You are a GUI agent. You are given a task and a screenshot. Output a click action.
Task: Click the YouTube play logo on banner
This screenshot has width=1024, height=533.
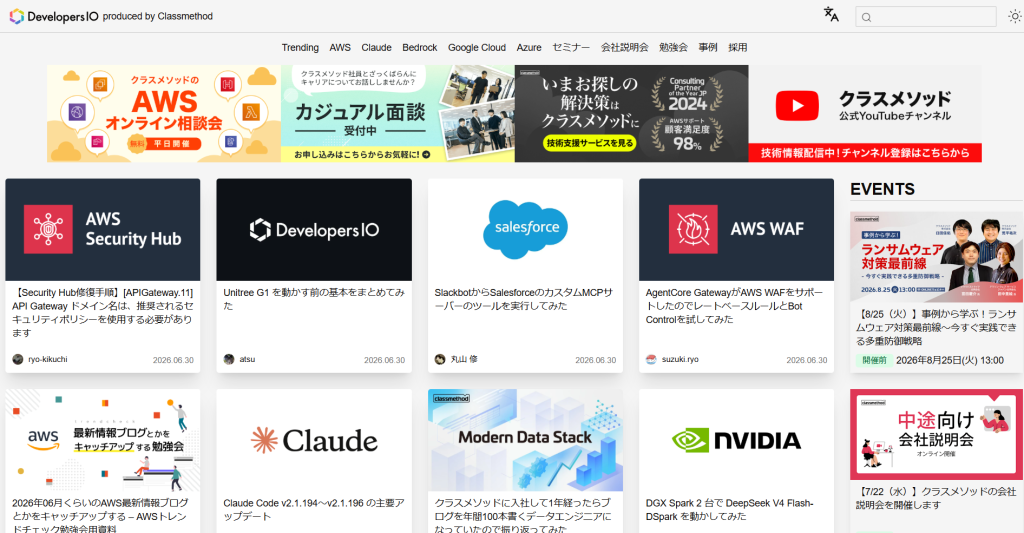[x=797, y=106]
